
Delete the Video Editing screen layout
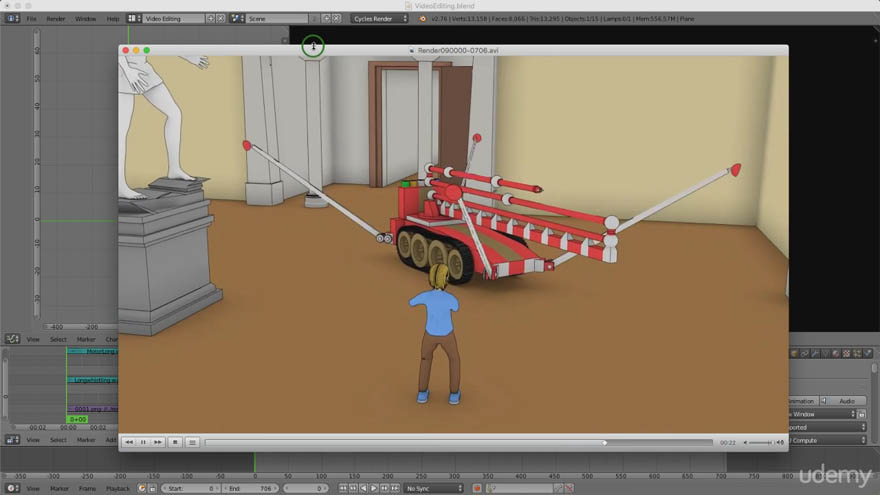tap(221, 19)
